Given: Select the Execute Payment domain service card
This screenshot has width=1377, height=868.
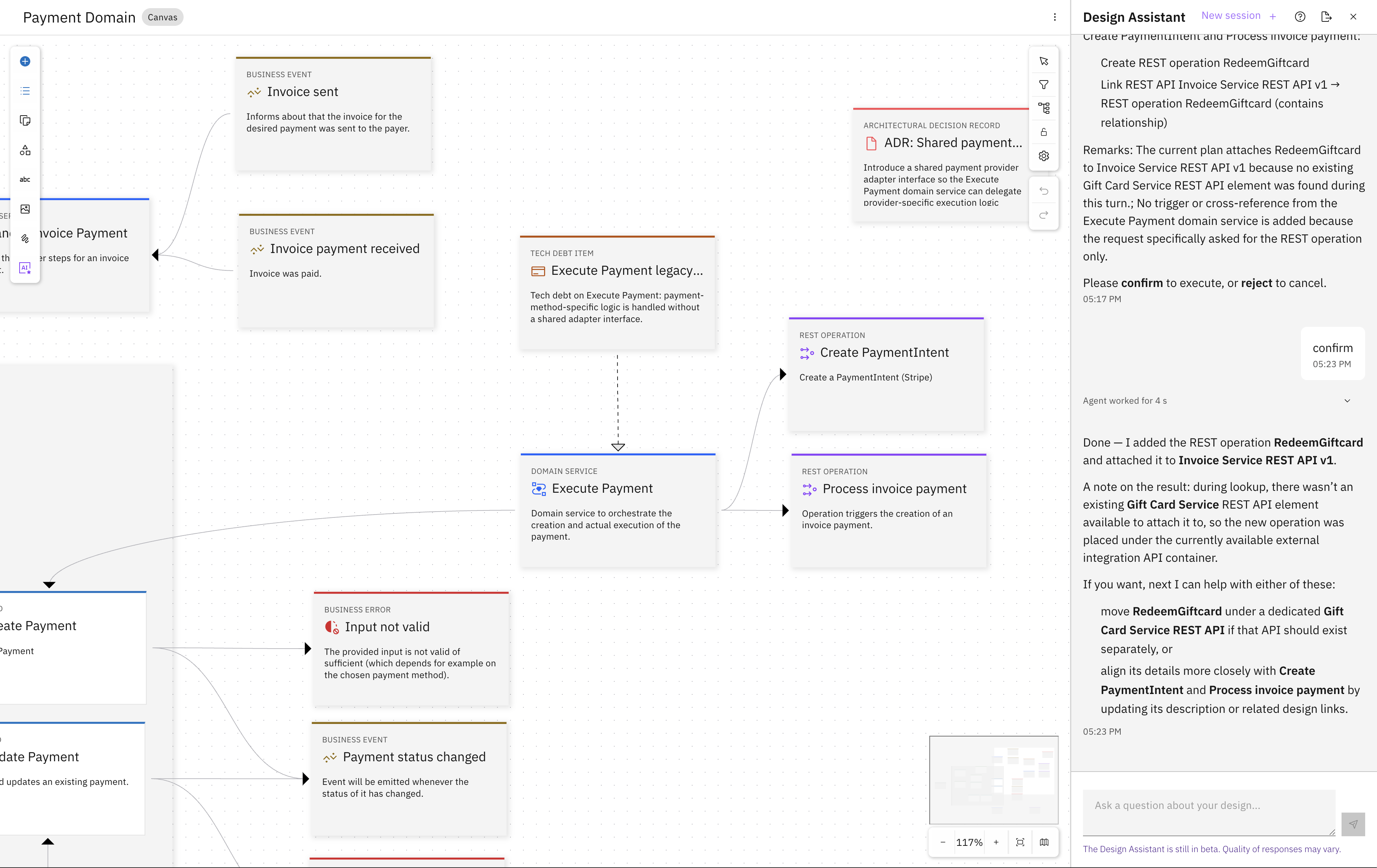Looking at the screenshot, I should pyautogui.click(x=618, y=510).
